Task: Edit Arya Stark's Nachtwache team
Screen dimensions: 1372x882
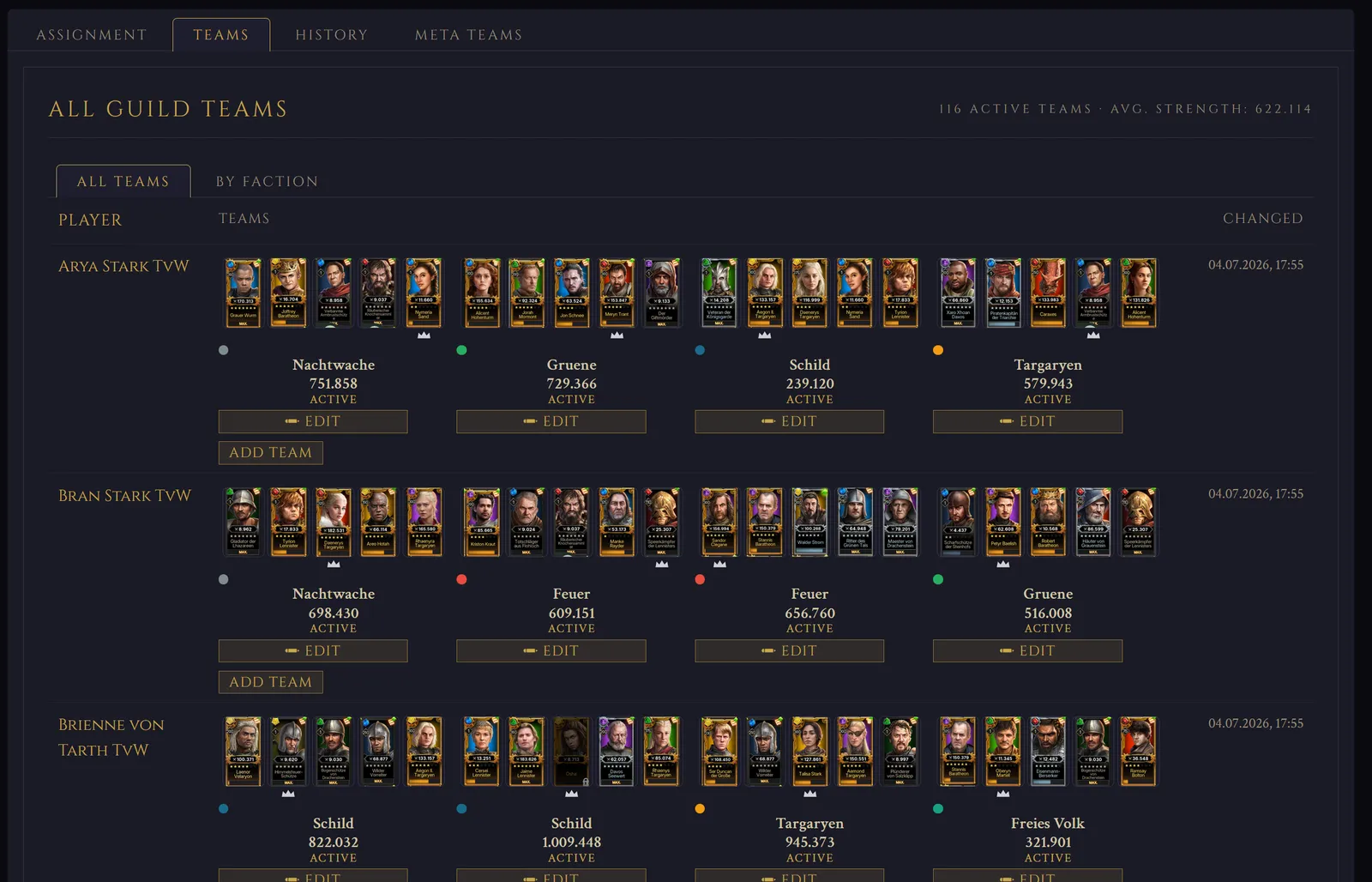Action: (313, 421)
